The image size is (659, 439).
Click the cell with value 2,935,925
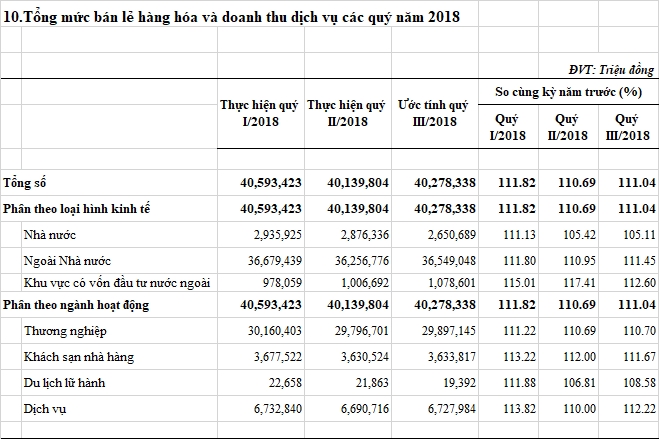point(271,234)
